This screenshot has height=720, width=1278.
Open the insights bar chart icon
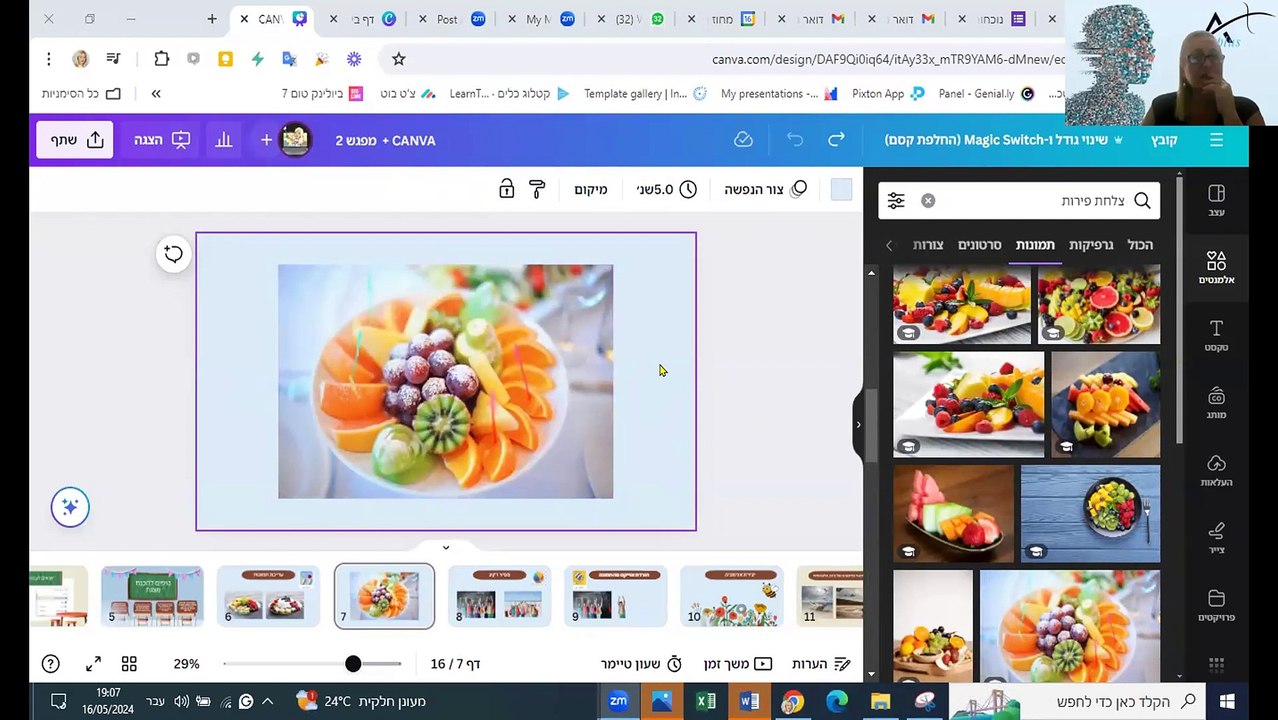(x=224, y=140)
